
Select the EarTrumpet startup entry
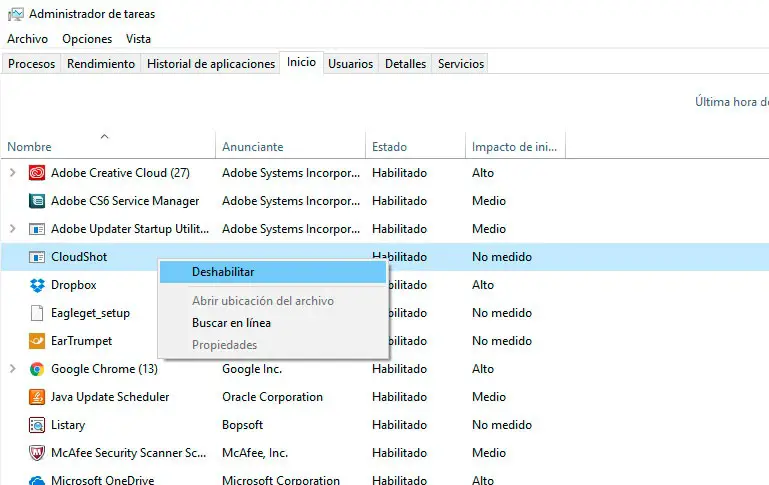(82, 341)
